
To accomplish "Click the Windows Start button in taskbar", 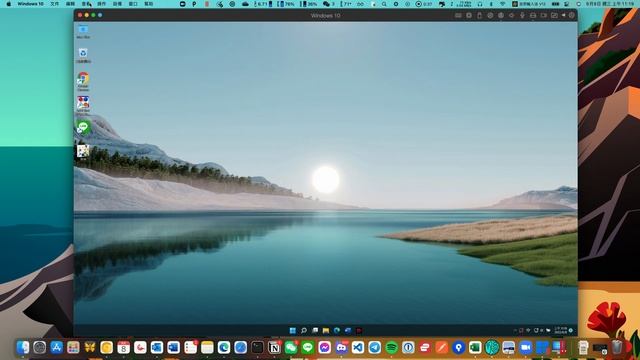I will click(293, 330).
